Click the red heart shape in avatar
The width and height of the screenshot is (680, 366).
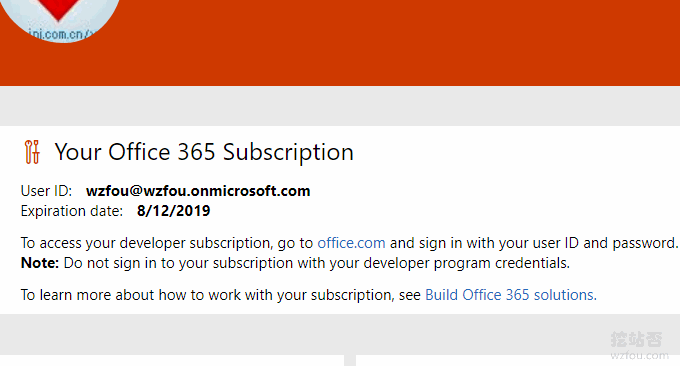click(59, 9)
